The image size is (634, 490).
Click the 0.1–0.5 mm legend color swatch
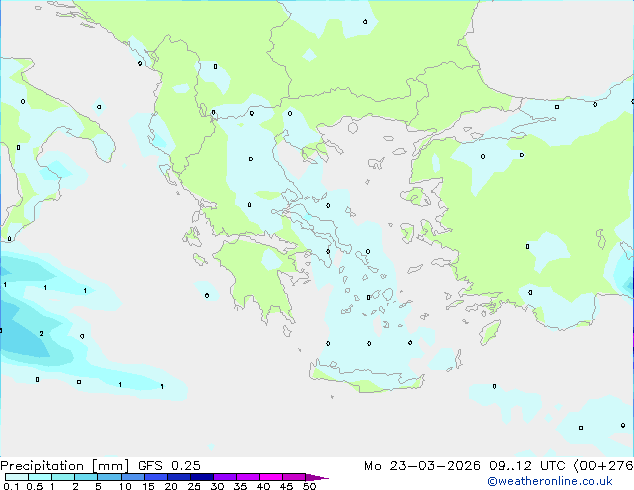[x=17, y=477]
